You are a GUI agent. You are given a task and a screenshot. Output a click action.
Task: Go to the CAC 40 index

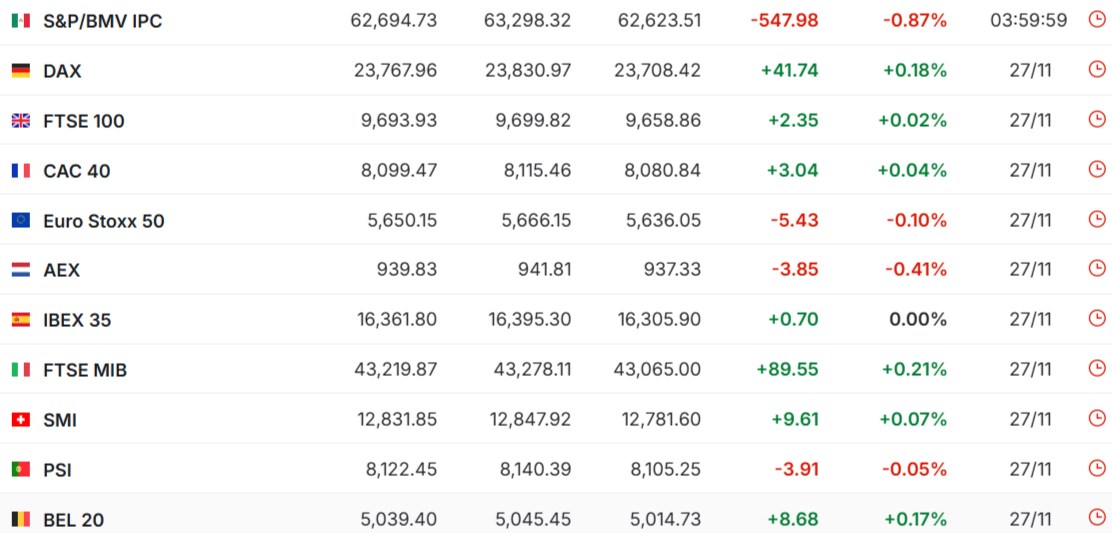[x=77, y=171]
